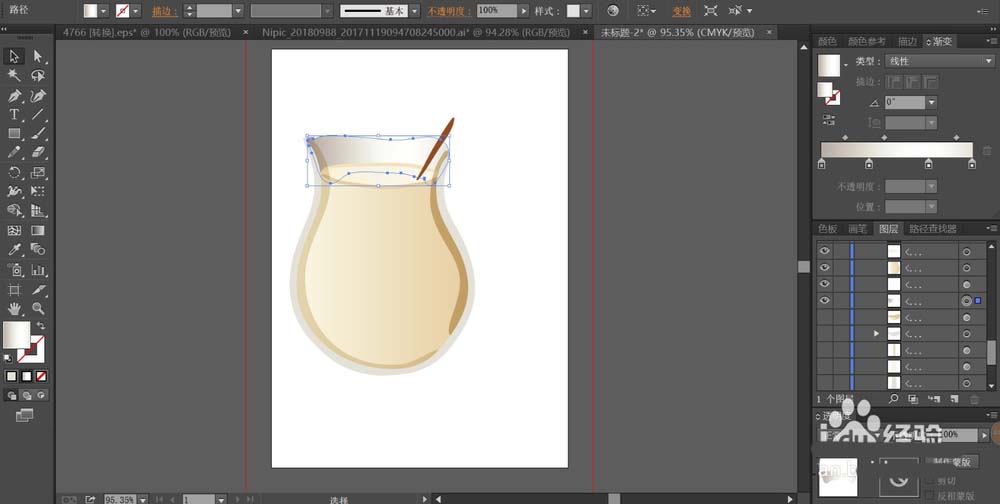Click the gradient slider bar
The width and height of the screenshot is (1000, 504).
pos(897,150)
